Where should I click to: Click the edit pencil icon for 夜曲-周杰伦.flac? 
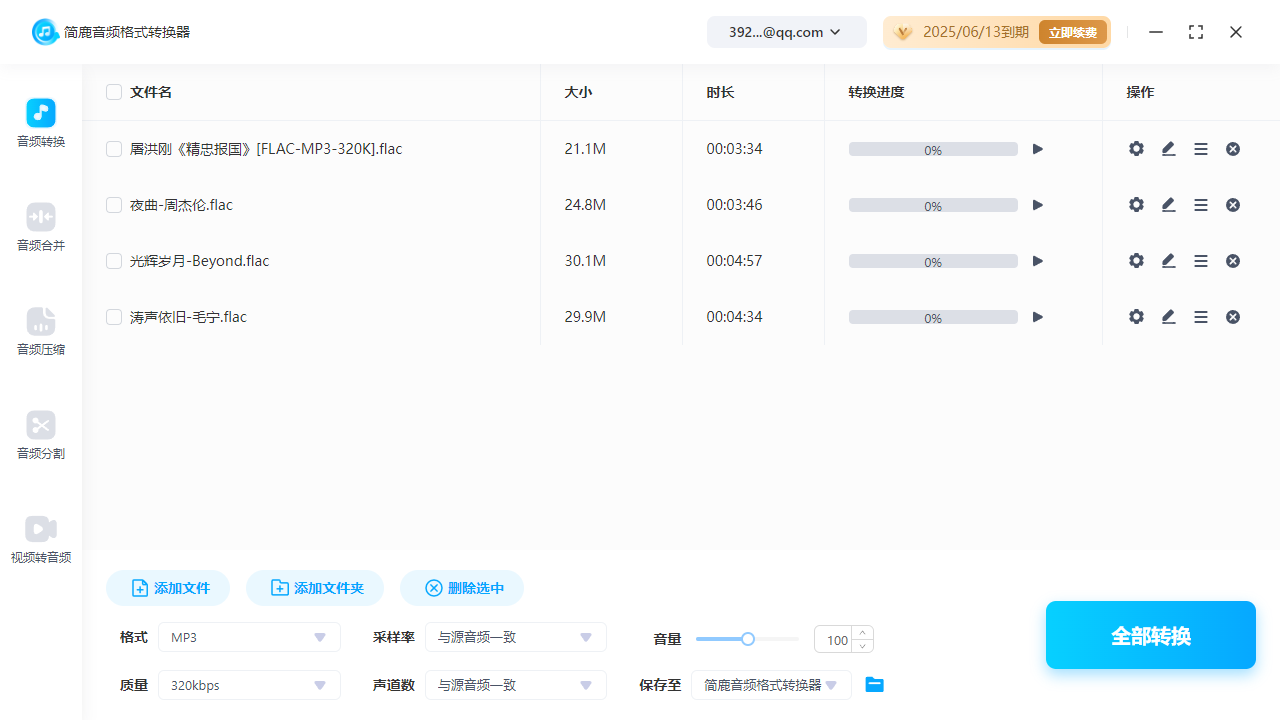[x=1168, y=204]
